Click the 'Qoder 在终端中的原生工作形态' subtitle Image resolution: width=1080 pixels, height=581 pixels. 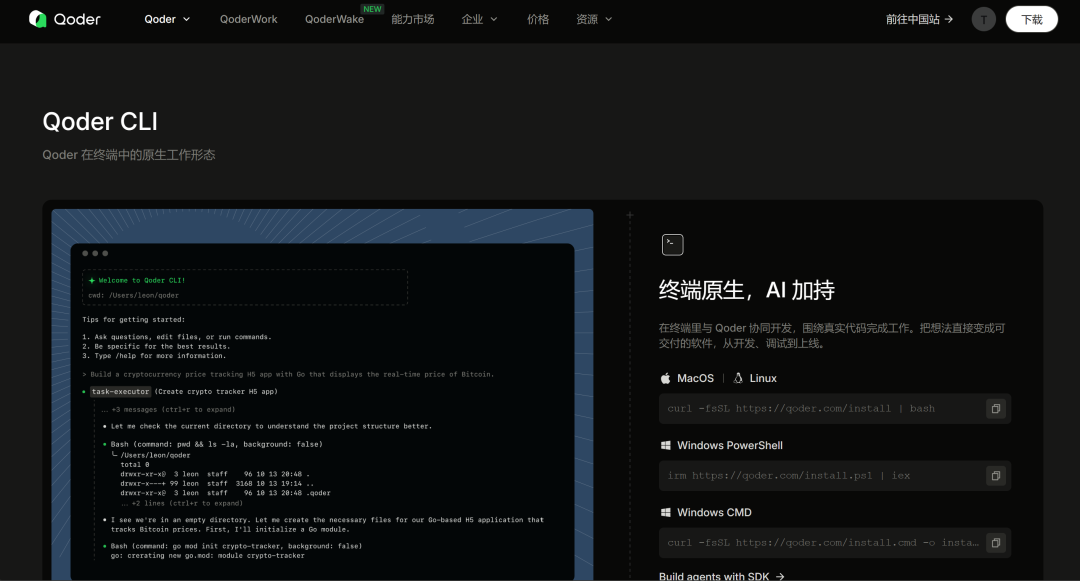click(x=129, y=155)
